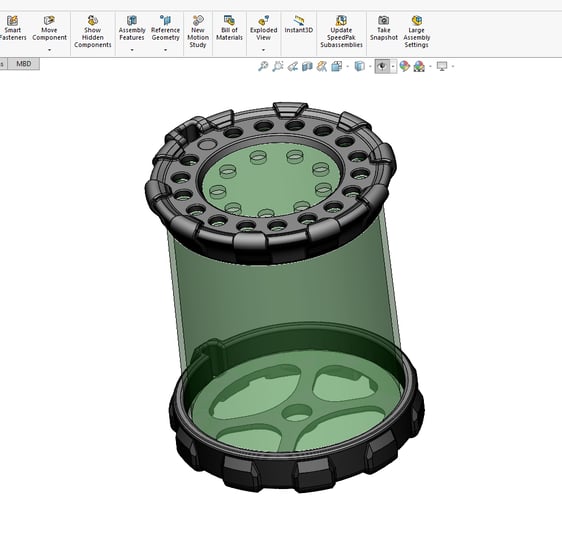Toggle Hide/Show Items eye icon
This screenshot has width=562, height=536.
382,66
